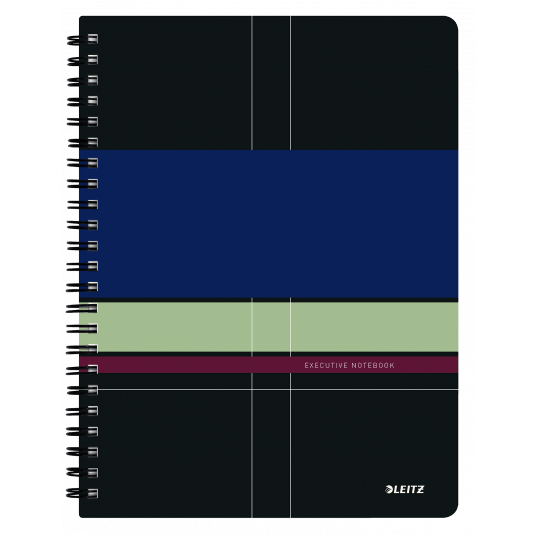Viewport: 536px width, 536px height.
Task: Click the black cover area beside the Leitz logo
Action: (374, 454)
